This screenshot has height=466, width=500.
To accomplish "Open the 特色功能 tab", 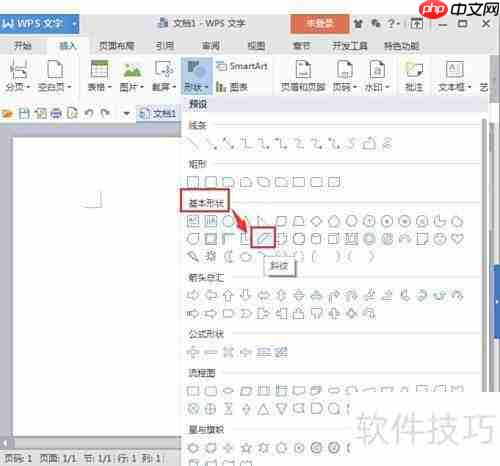I will click(402, 45).
